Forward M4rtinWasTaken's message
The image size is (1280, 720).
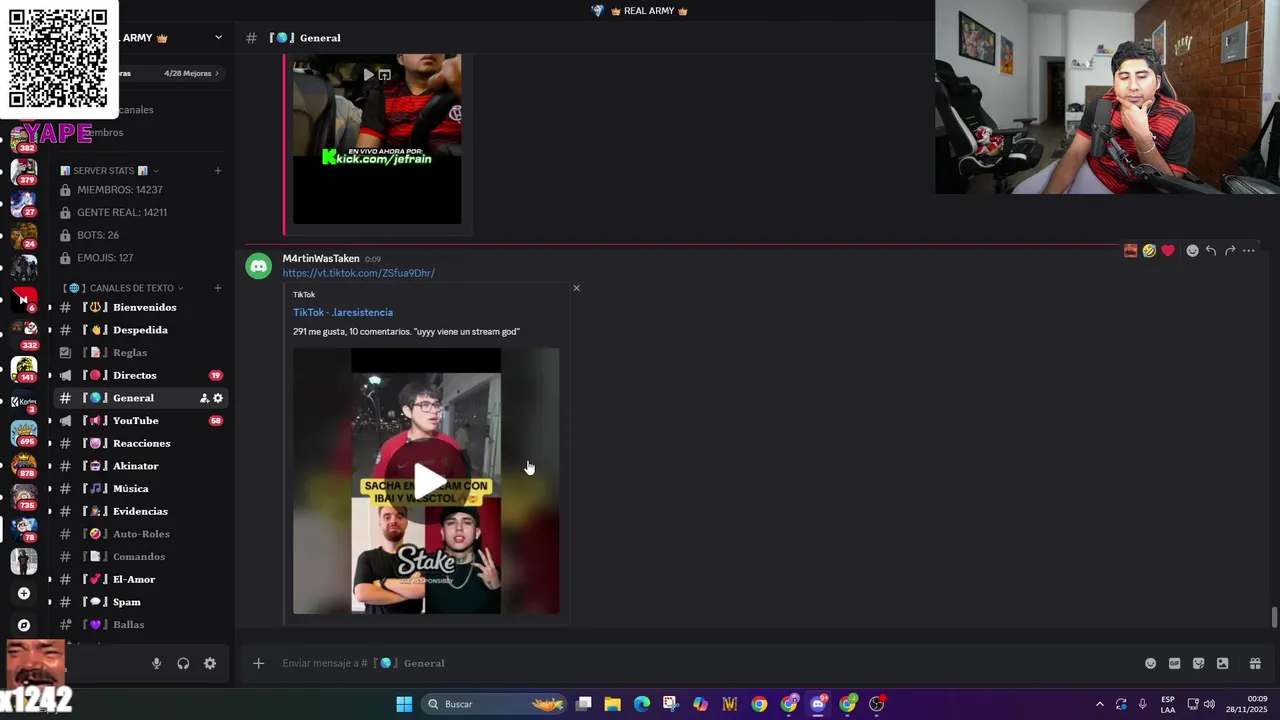[1230, 251]
